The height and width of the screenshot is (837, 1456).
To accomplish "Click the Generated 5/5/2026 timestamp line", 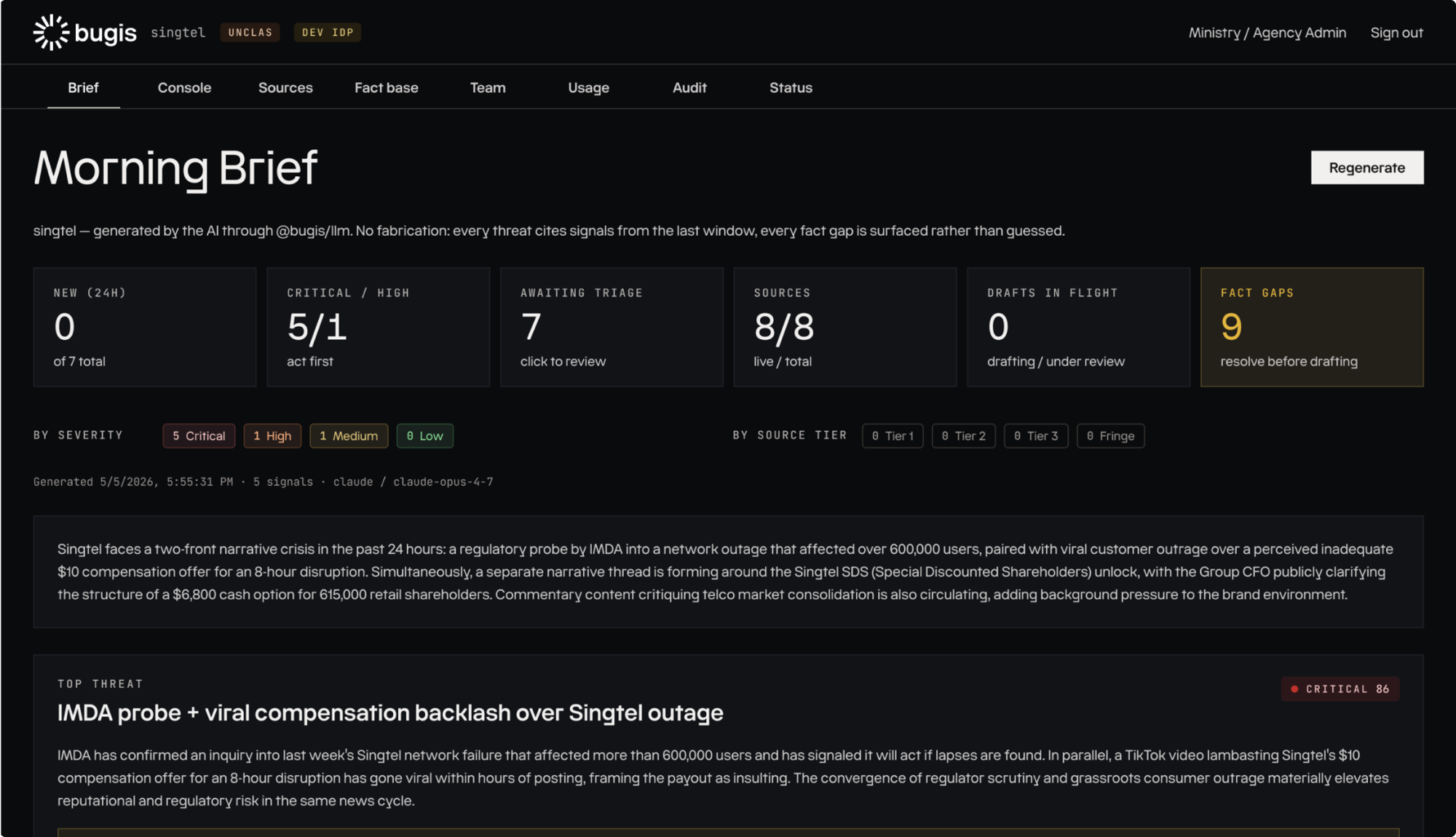I will [264, 482].
